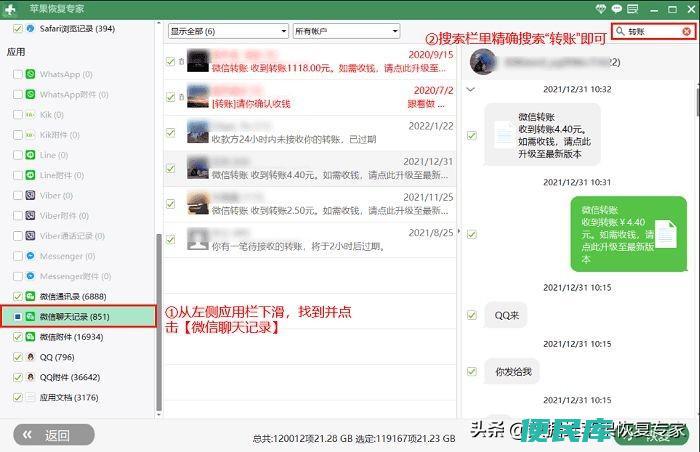700x452 pixels.
Task: Click the 返回 back button
Action: [x=54, y=435]
